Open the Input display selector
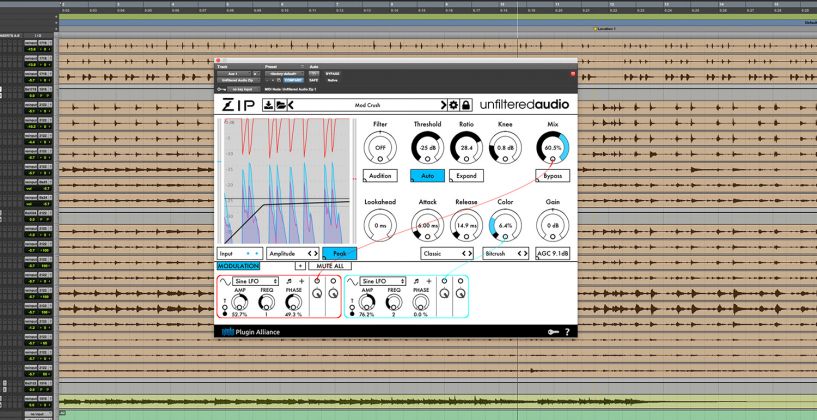 click(x=240, y=253)
